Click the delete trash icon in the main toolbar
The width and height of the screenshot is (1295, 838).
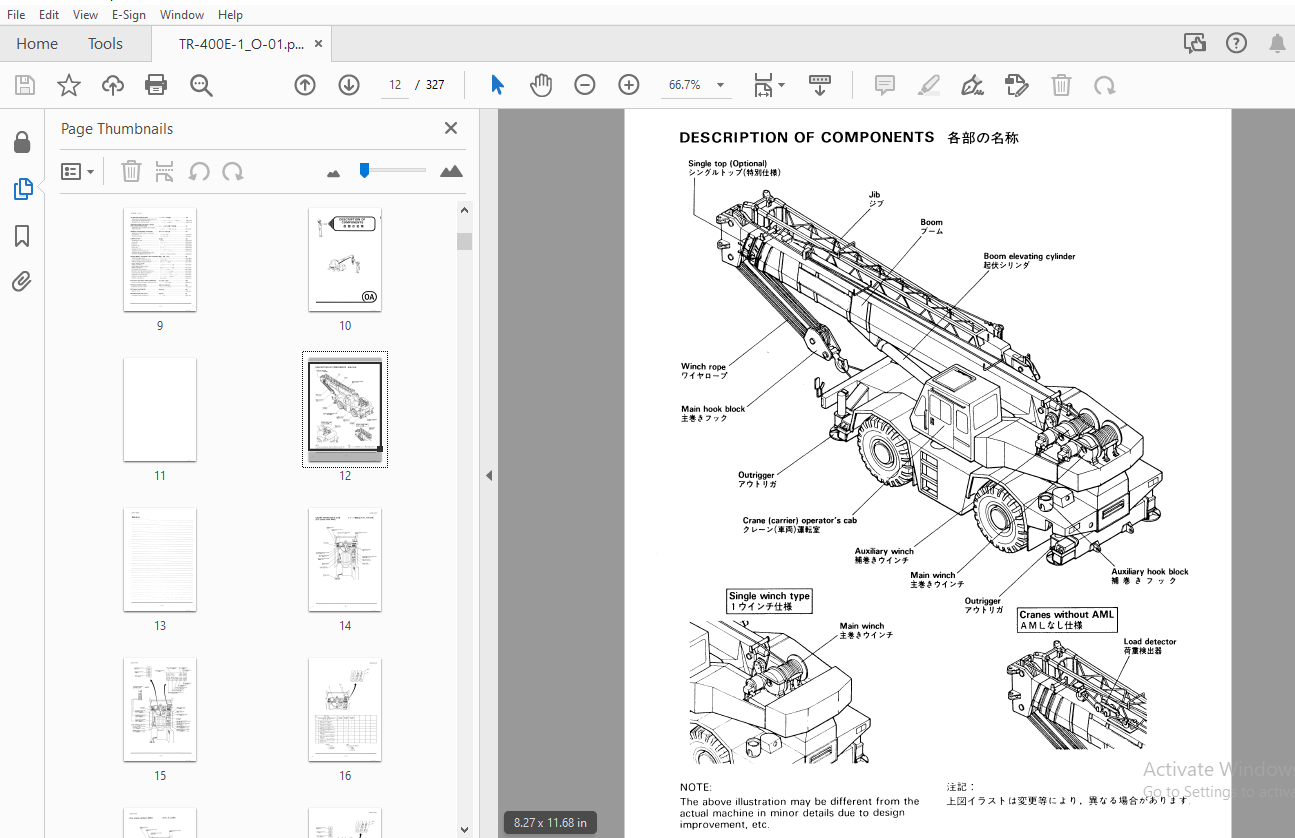point(1061,85)
